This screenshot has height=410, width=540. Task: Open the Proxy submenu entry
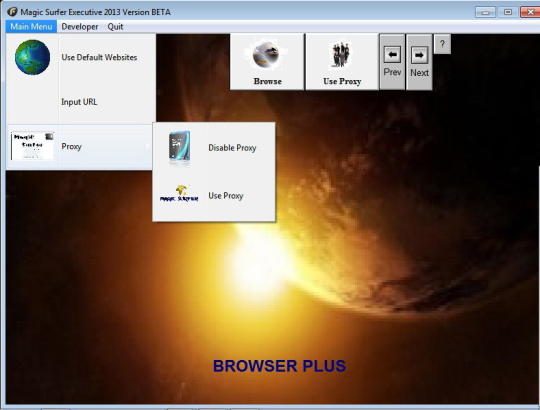(x=80, y=147)
